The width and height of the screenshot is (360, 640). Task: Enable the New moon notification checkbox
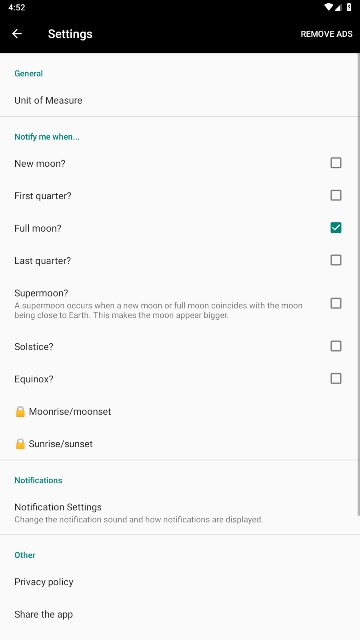(x=336, y=163)
